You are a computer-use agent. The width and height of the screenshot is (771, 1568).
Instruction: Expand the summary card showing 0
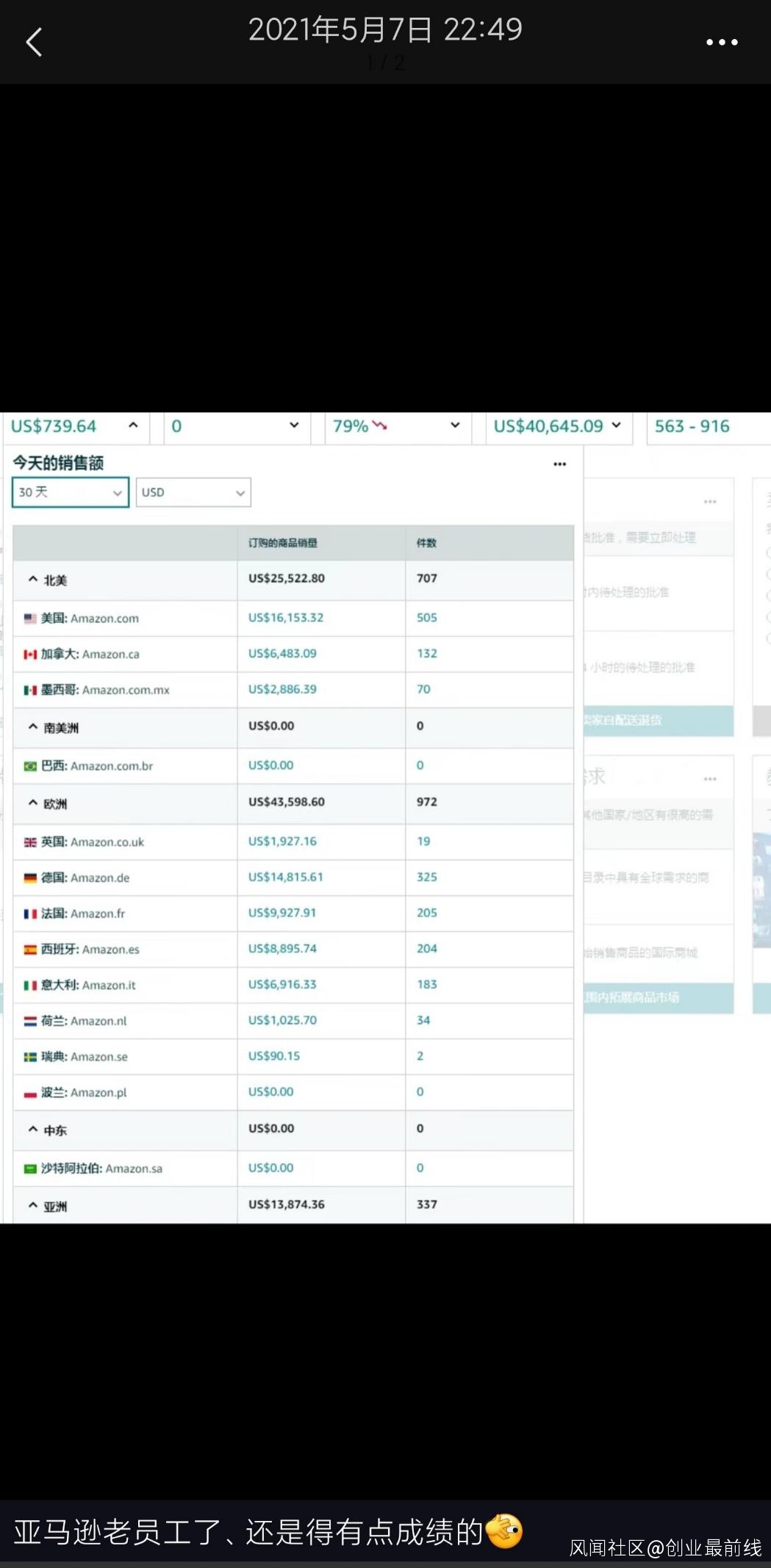(294, 425)
